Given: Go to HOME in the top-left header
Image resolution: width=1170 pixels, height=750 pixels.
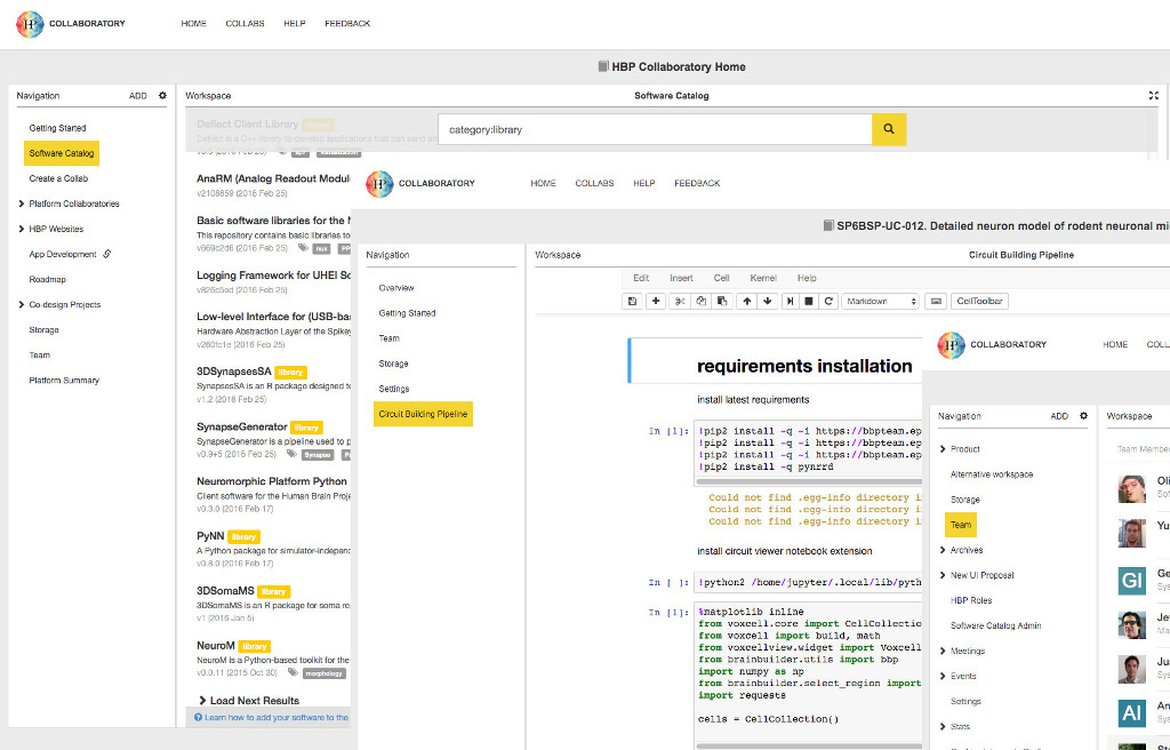Looking at the screenshot, I should [193, 24].
